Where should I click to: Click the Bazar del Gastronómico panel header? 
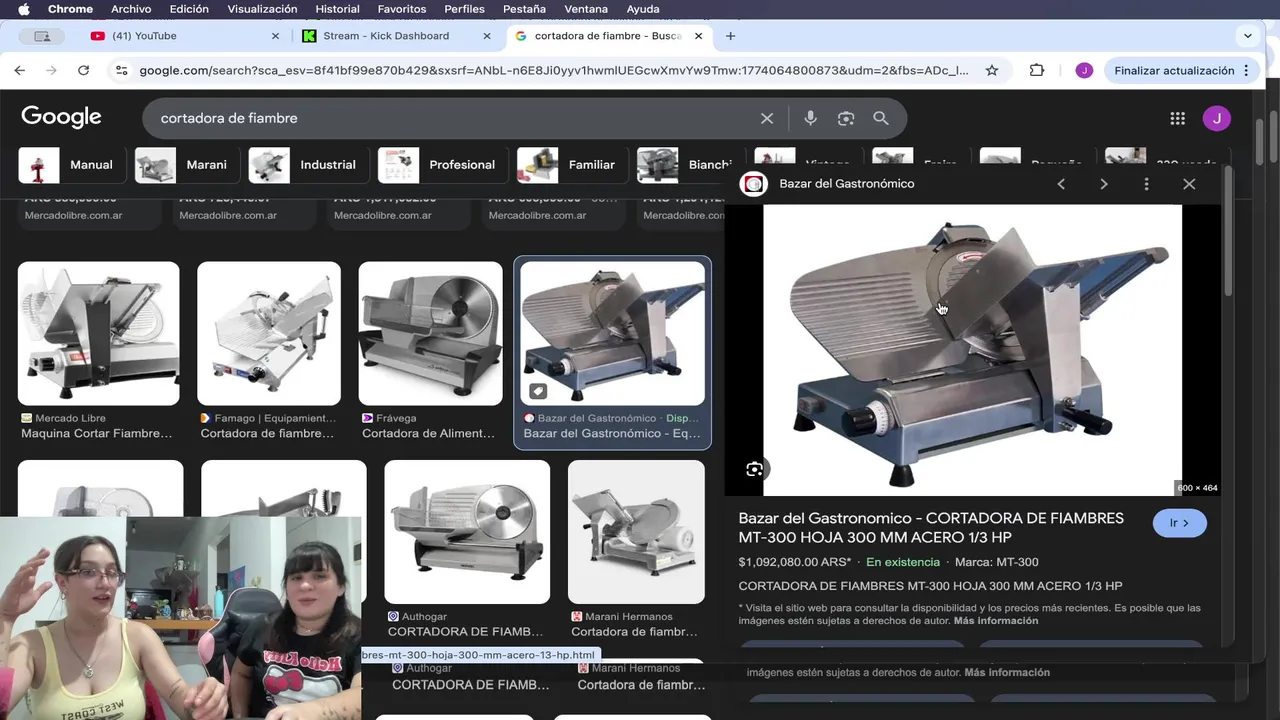pyautogui.click(x=846, y=184)
